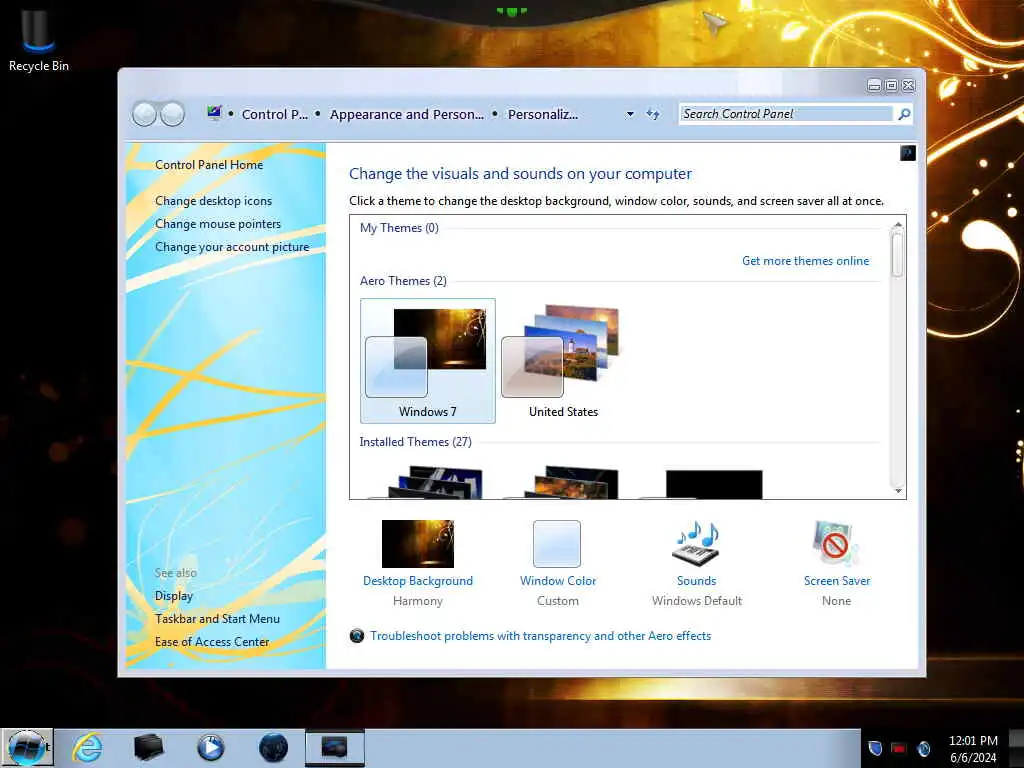Screen dimensions: 1024x768
Task: Open Change desktop icons link
Action: (x=214, y=200)
